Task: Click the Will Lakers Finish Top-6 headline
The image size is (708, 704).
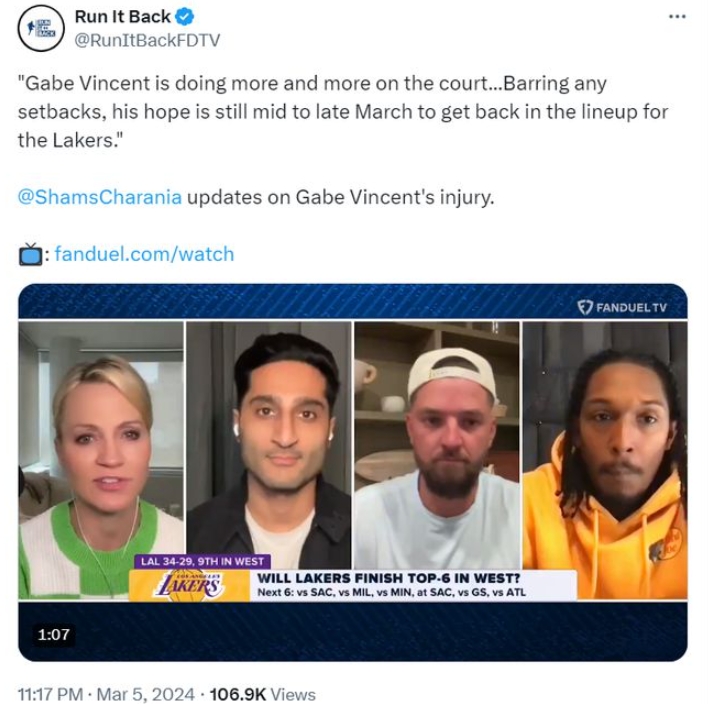Action: coord(389,578)
